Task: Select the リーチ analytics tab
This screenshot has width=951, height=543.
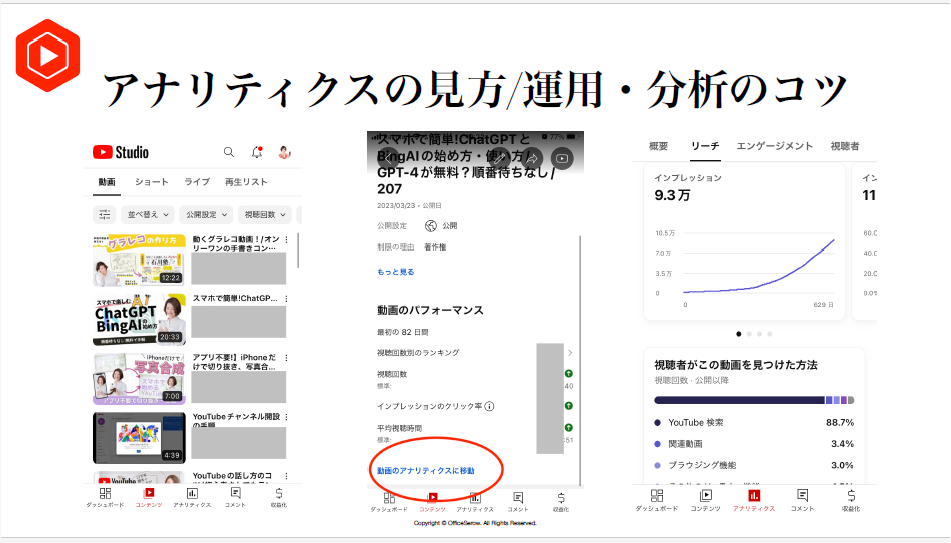Action: (705, 146)
